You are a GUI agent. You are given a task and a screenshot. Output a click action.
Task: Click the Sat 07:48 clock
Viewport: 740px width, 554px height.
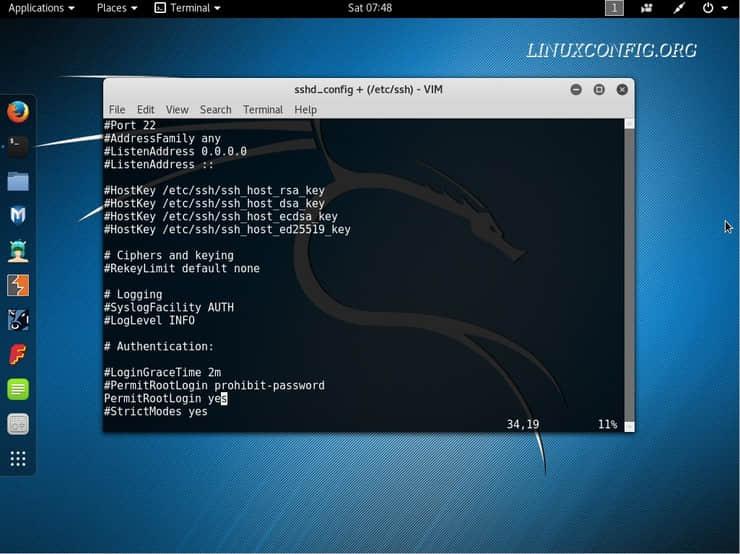[369, 8]
